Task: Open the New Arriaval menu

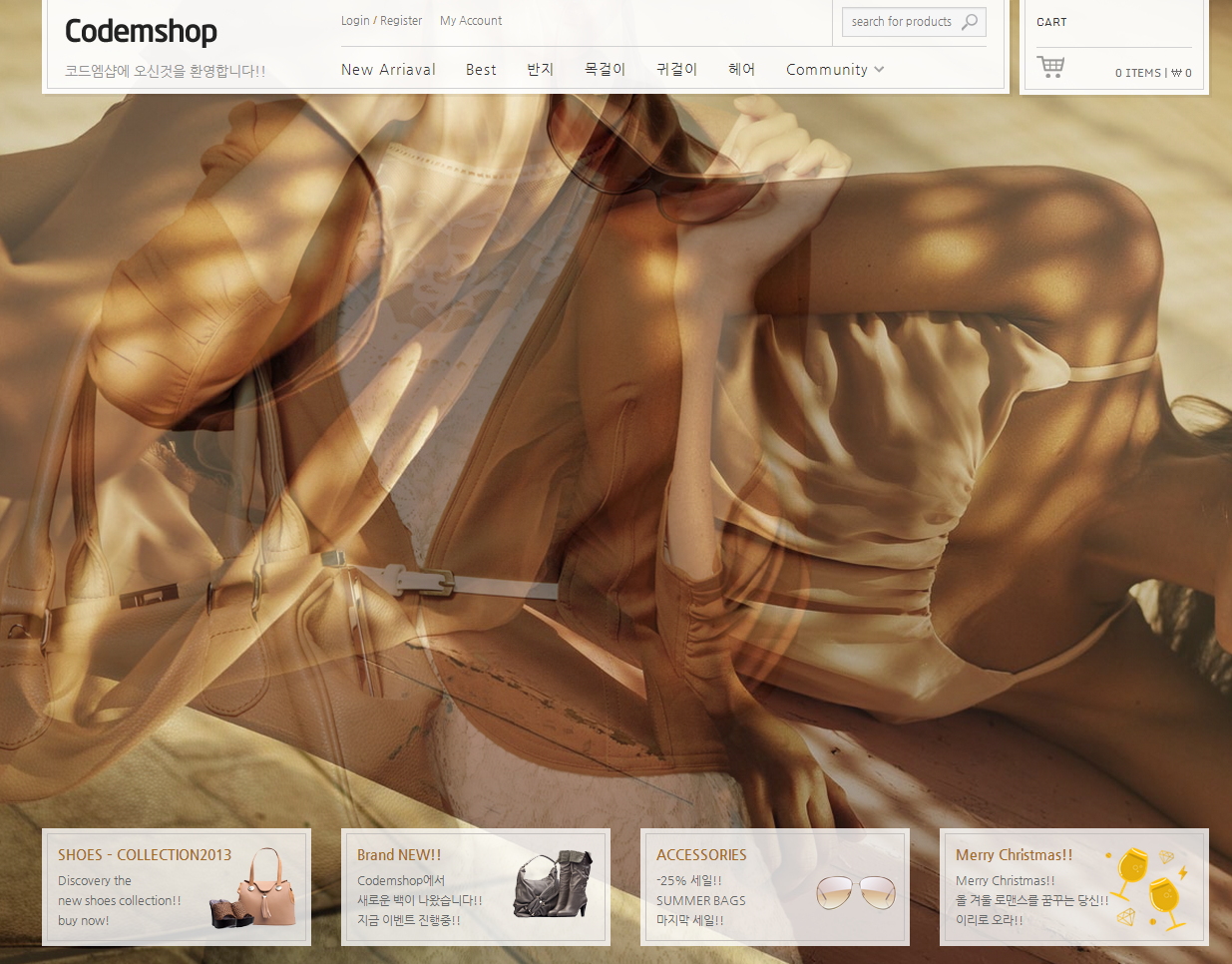Action: click(x=388, y=70)
